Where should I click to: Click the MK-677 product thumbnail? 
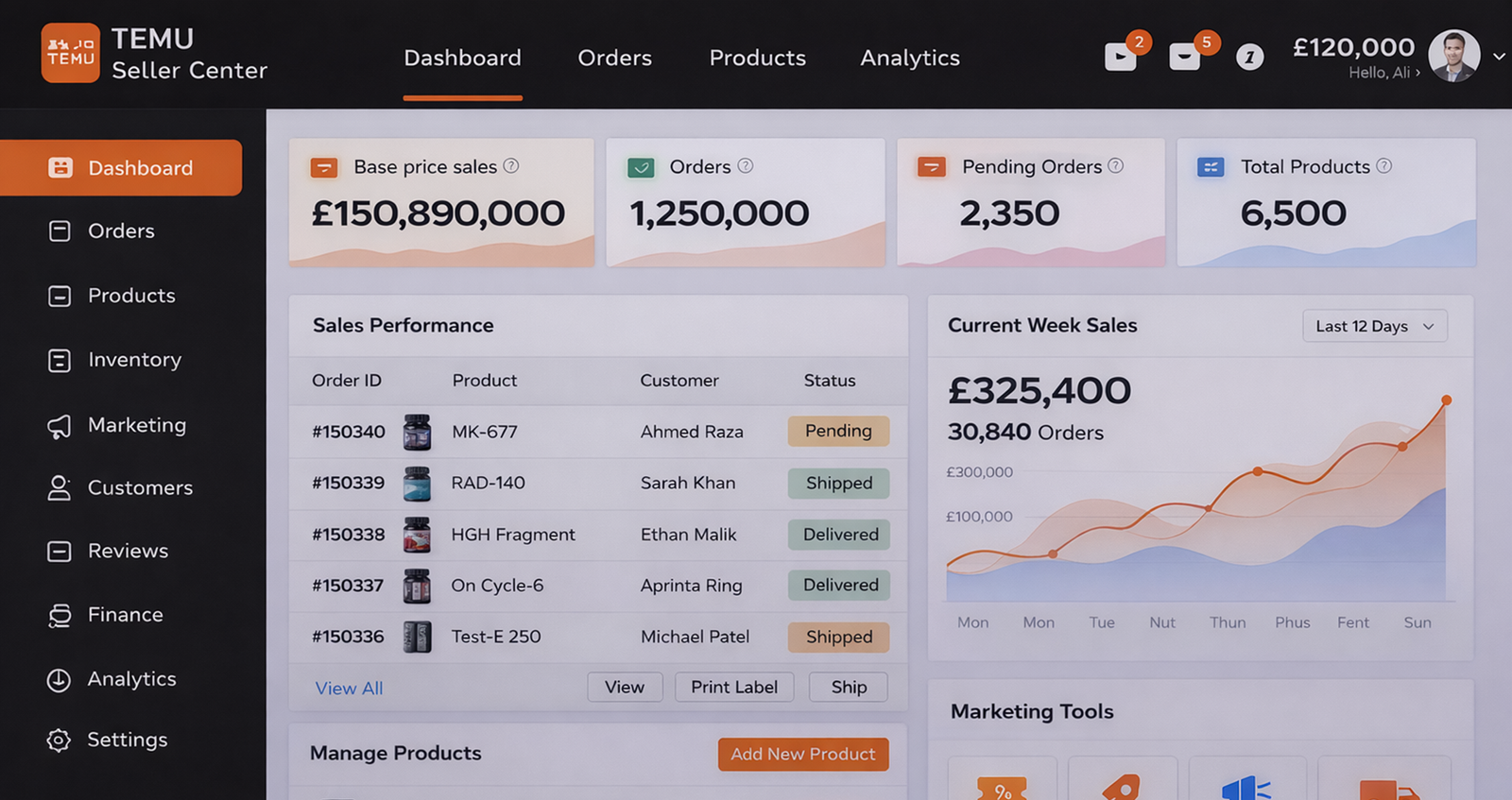pyautogui.click(x=417, y=432)
